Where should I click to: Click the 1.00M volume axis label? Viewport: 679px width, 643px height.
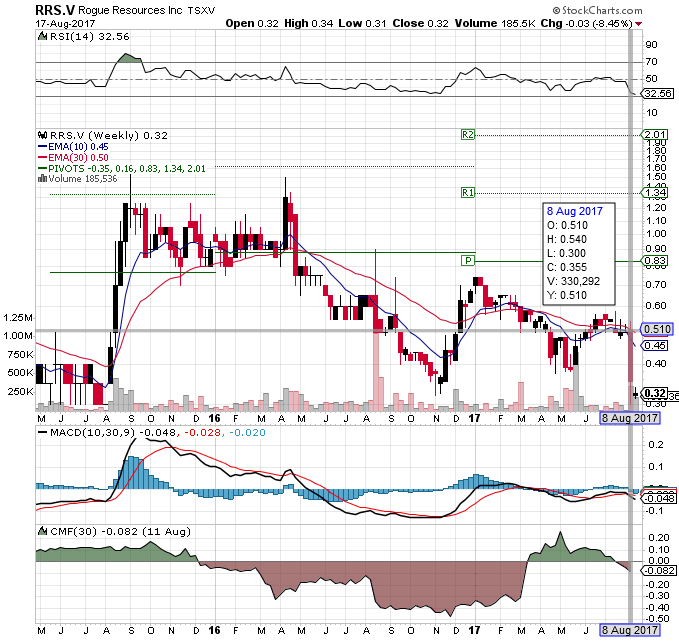[x=18, y=336]
